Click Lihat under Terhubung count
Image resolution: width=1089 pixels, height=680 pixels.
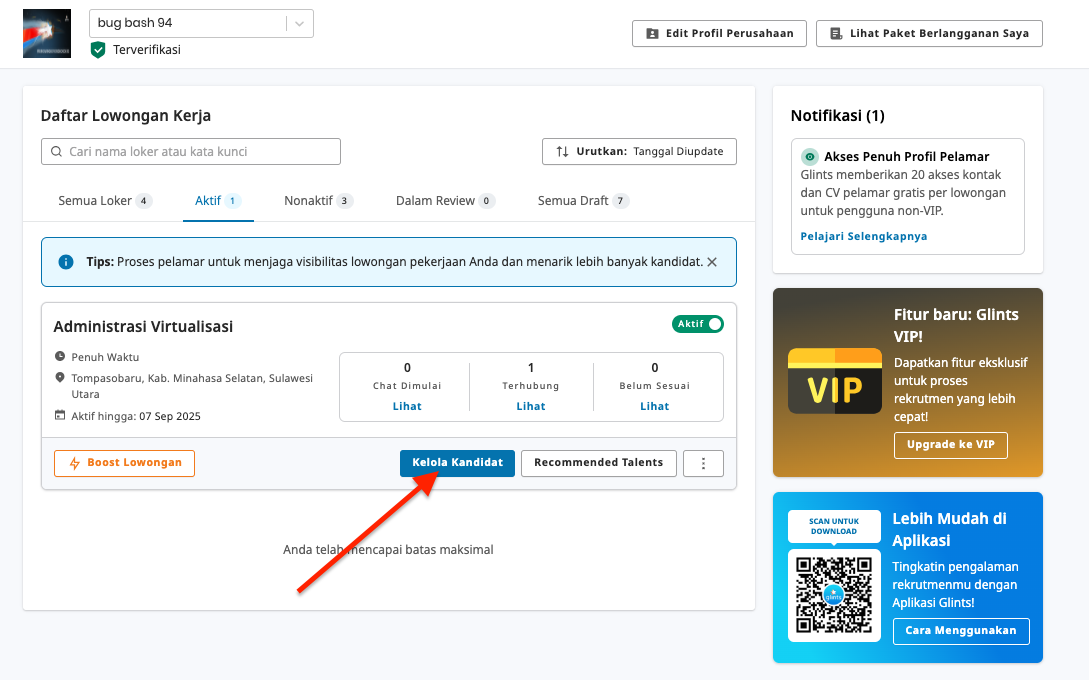coord(531,406)
